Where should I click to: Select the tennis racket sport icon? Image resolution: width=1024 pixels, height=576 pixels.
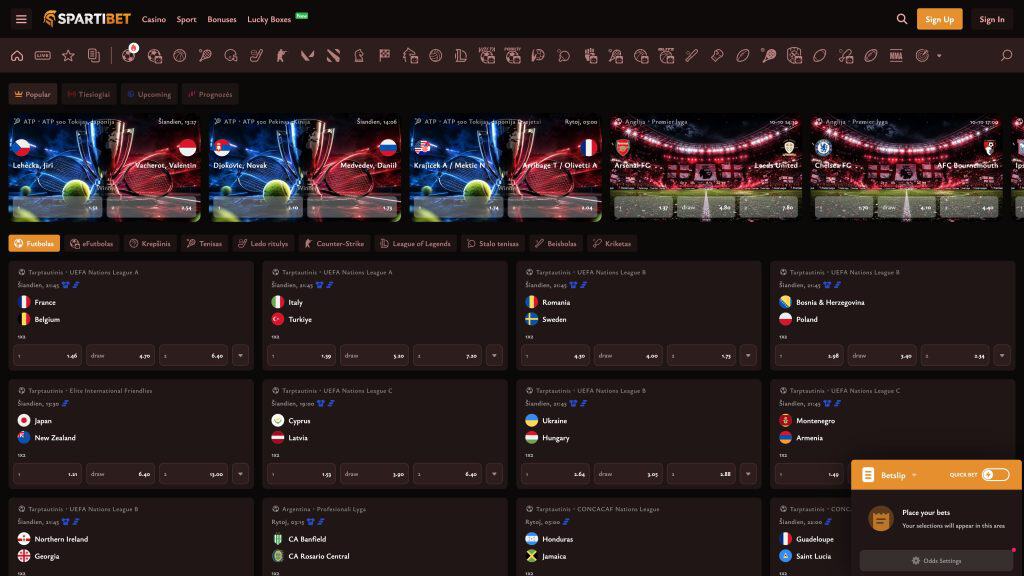[x=205, y=56]
